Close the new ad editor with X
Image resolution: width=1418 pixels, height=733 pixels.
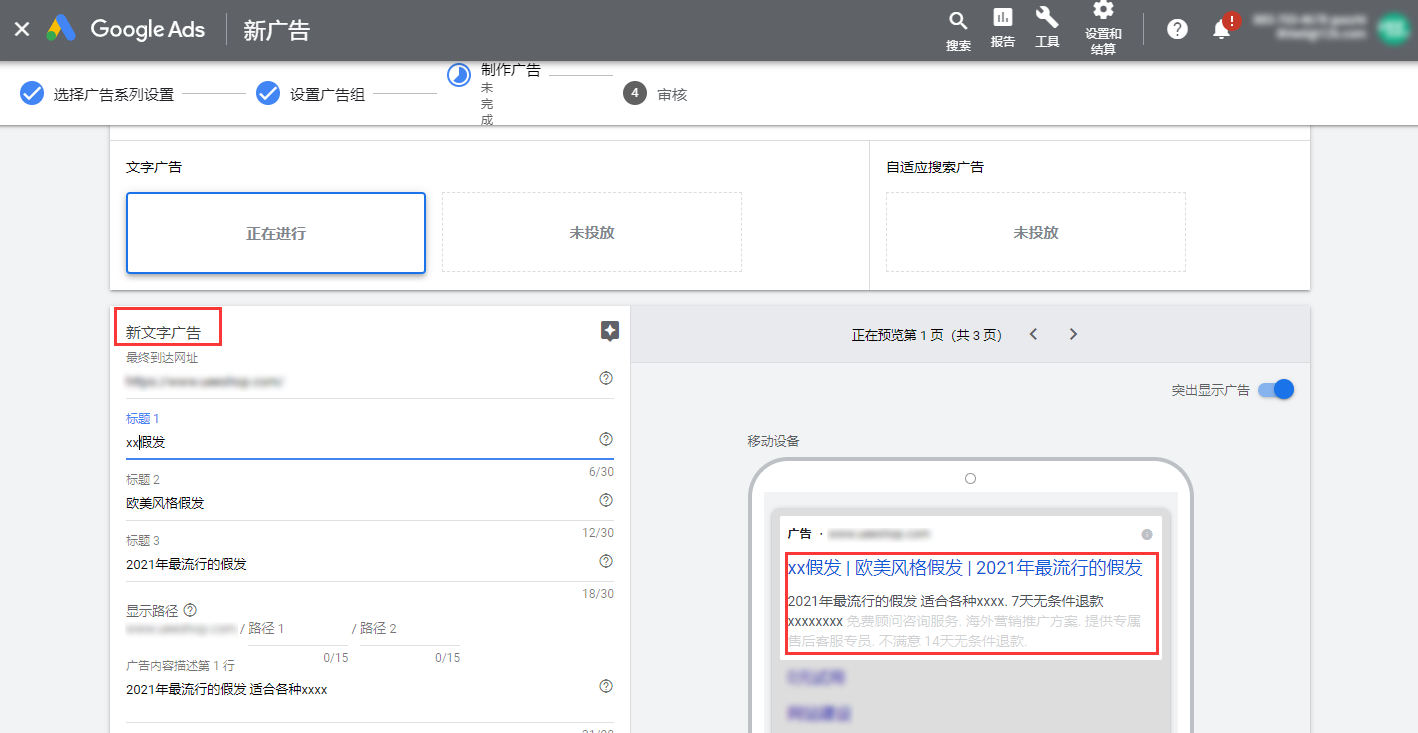[22, 29]
